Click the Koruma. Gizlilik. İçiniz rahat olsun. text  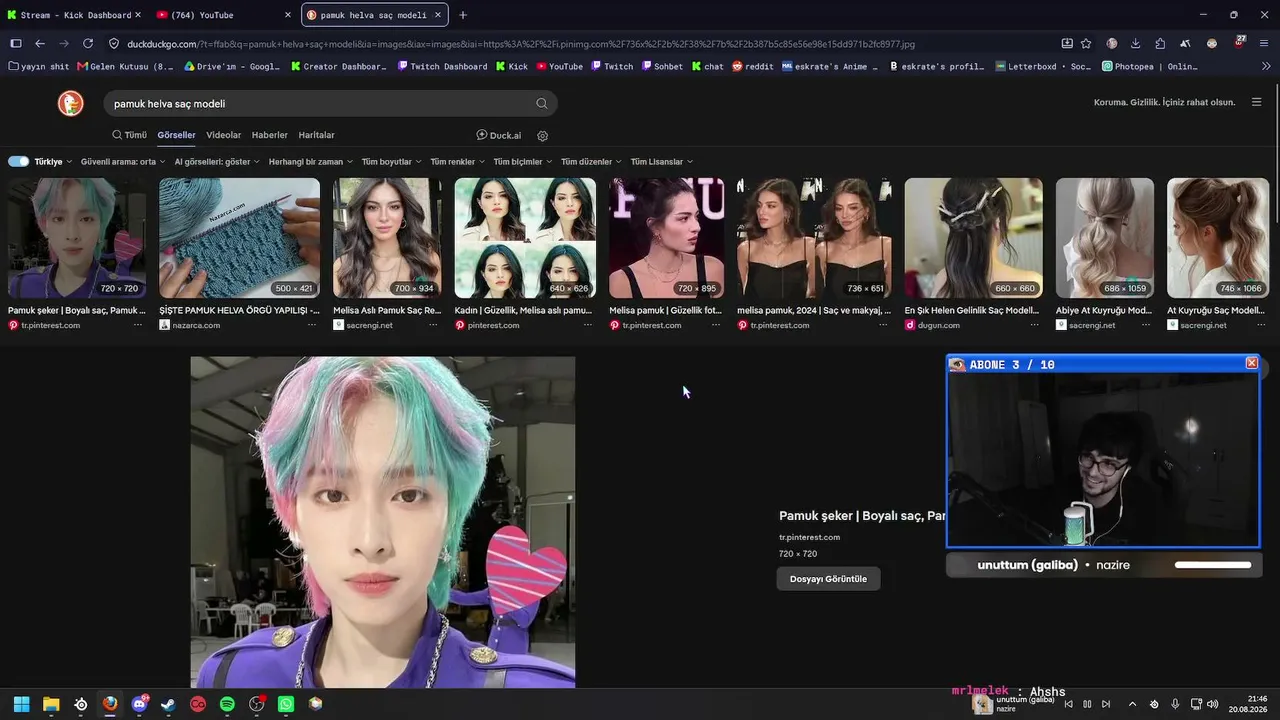point(1164,102)
